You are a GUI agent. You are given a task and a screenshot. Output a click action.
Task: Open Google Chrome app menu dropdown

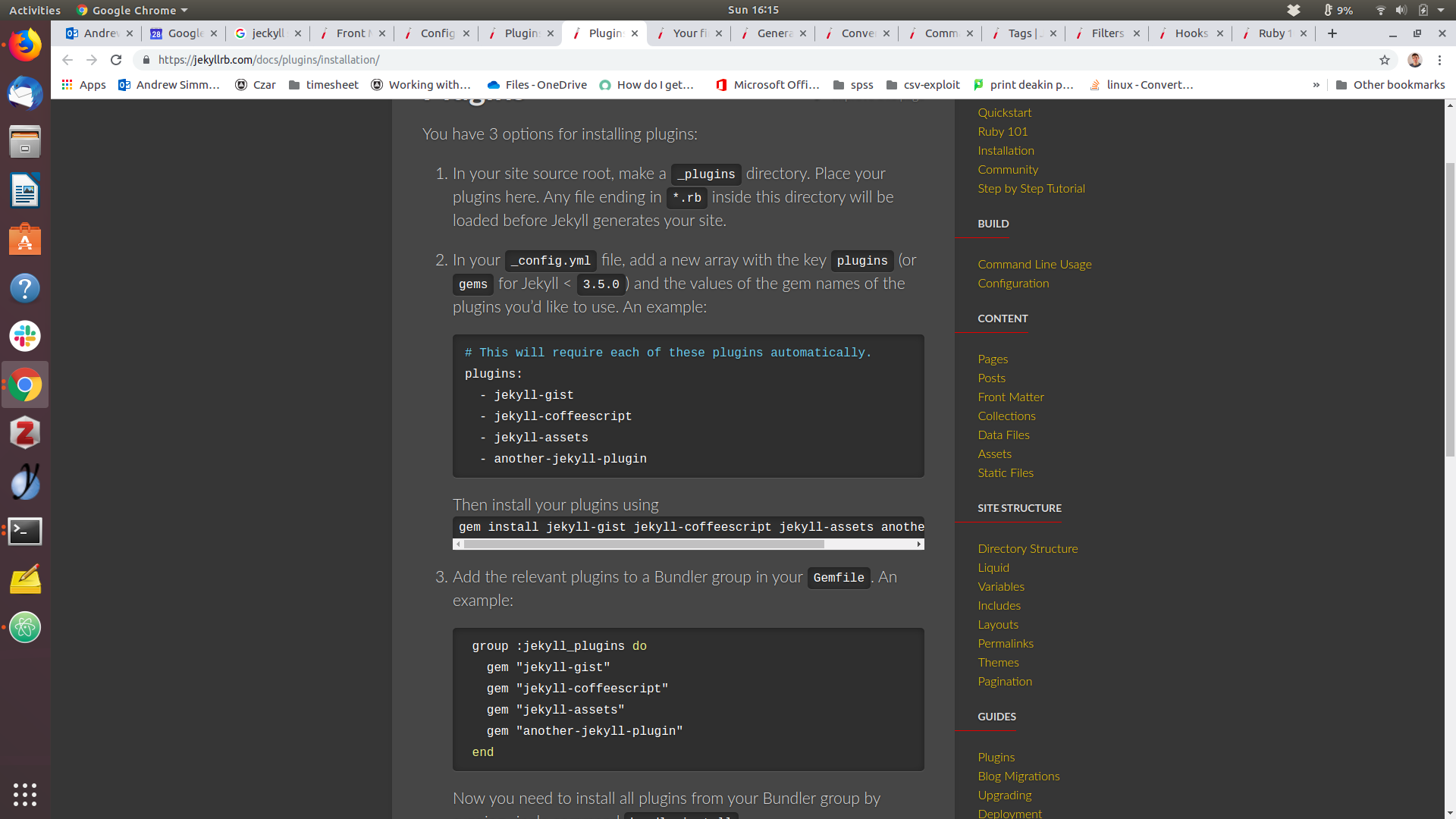pos(133,10)
